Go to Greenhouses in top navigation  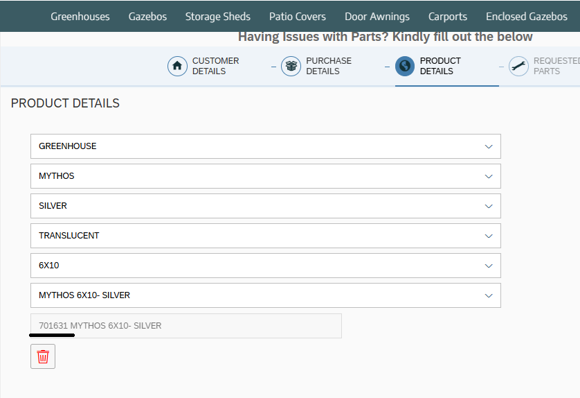[80, 17]
